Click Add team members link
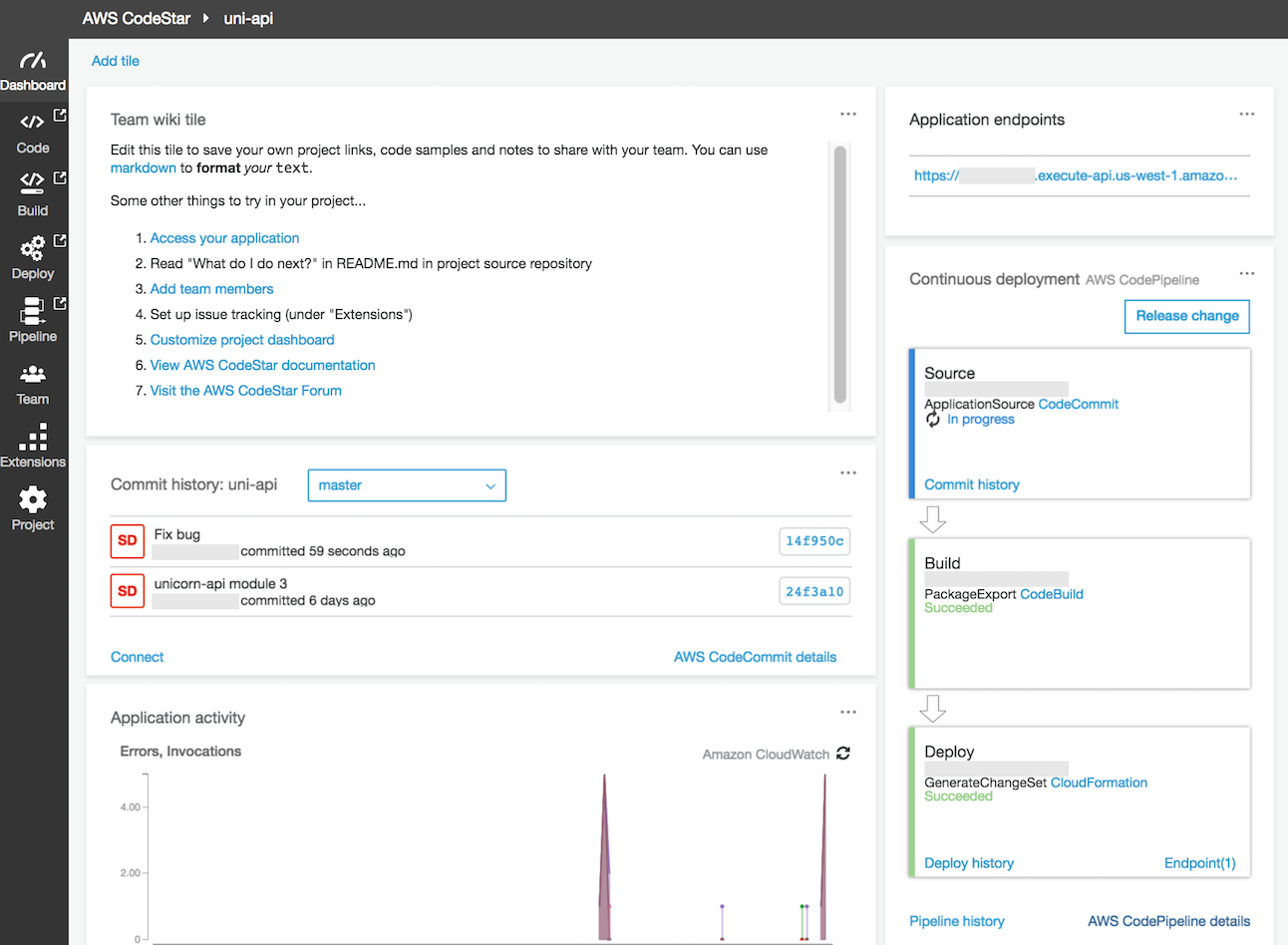1288x945 pixels. (211, 289)
